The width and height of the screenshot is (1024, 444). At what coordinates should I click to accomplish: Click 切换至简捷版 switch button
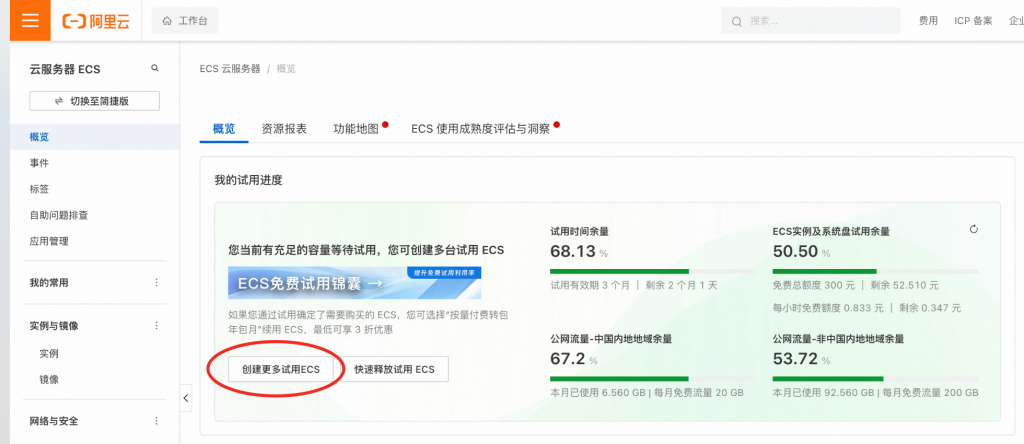pyautogui.click(x=94, y=101)
